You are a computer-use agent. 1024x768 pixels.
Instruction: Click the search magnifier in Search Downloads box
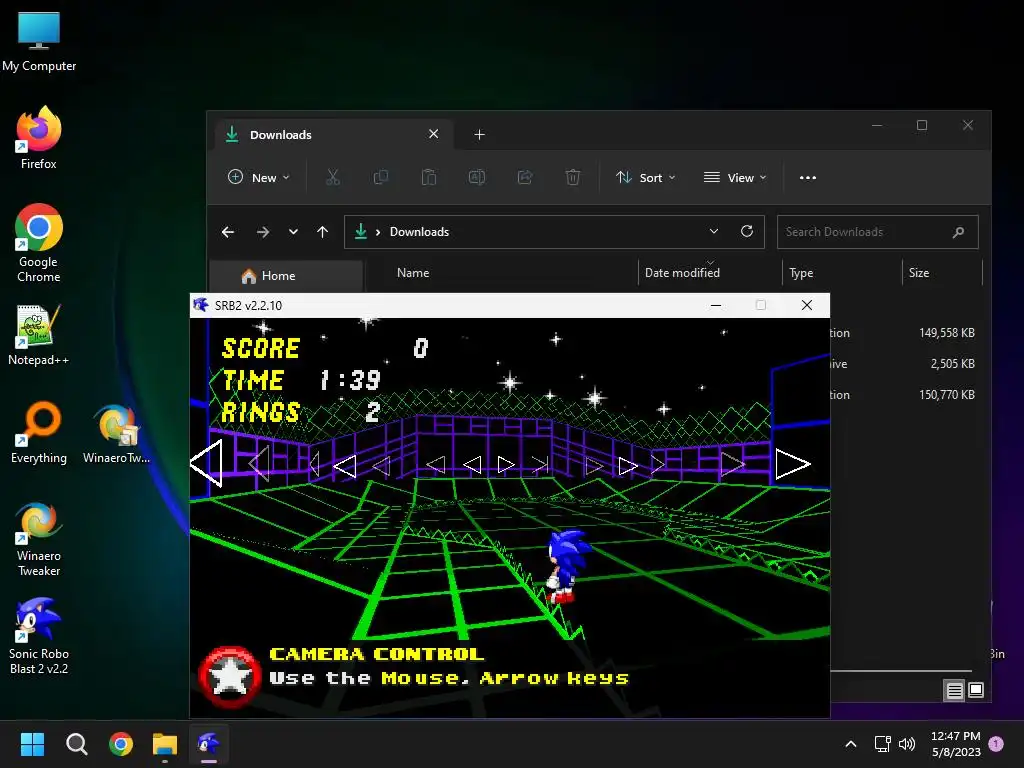click(x=958, y=232)
